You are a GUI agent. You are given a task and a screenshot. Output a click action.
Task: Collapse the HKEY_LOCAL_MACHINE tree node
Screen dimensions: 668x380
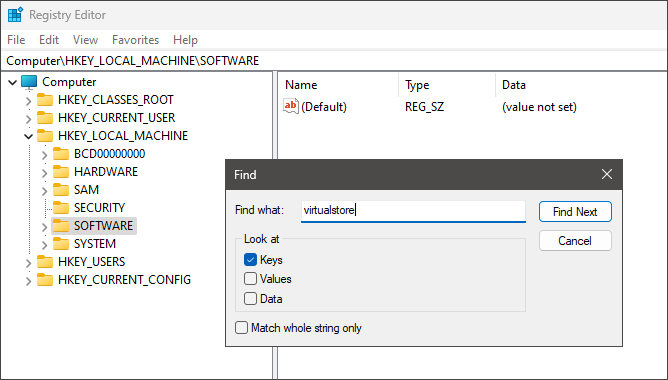click(29, 136)
